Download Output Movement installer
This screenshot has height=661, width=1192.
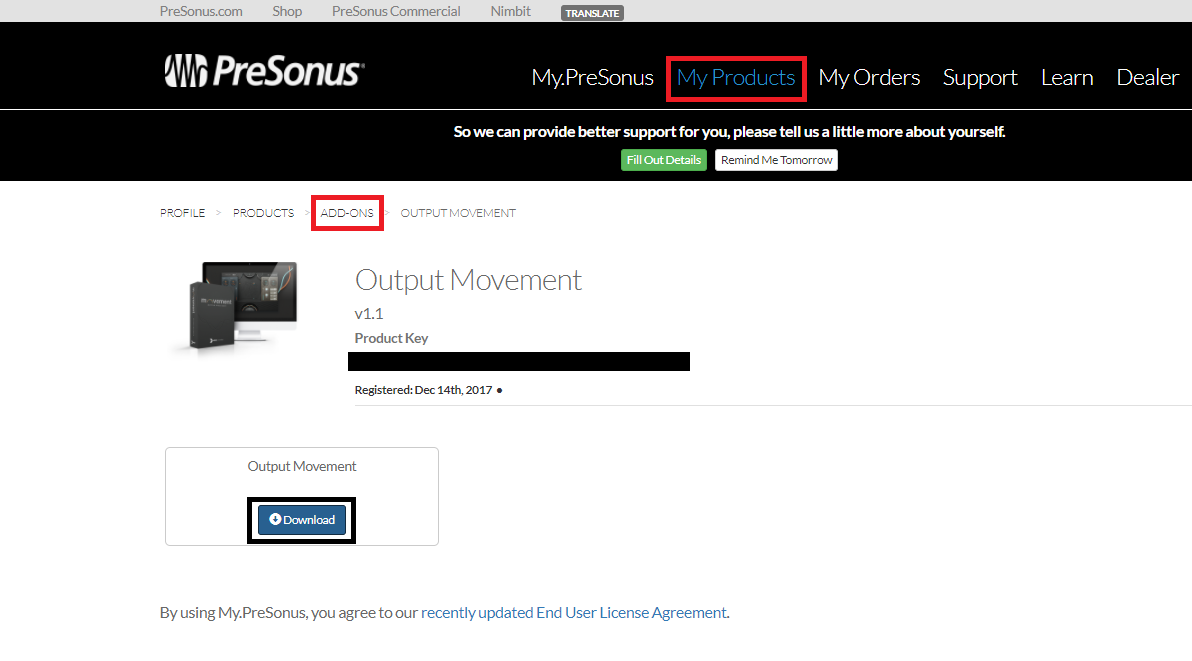tap(302, 520)
